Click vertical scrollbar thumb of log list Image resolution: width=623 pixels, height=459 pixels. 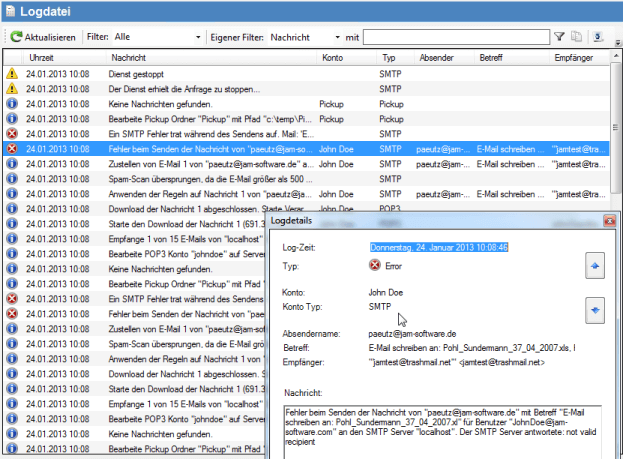tap(616, 127)
